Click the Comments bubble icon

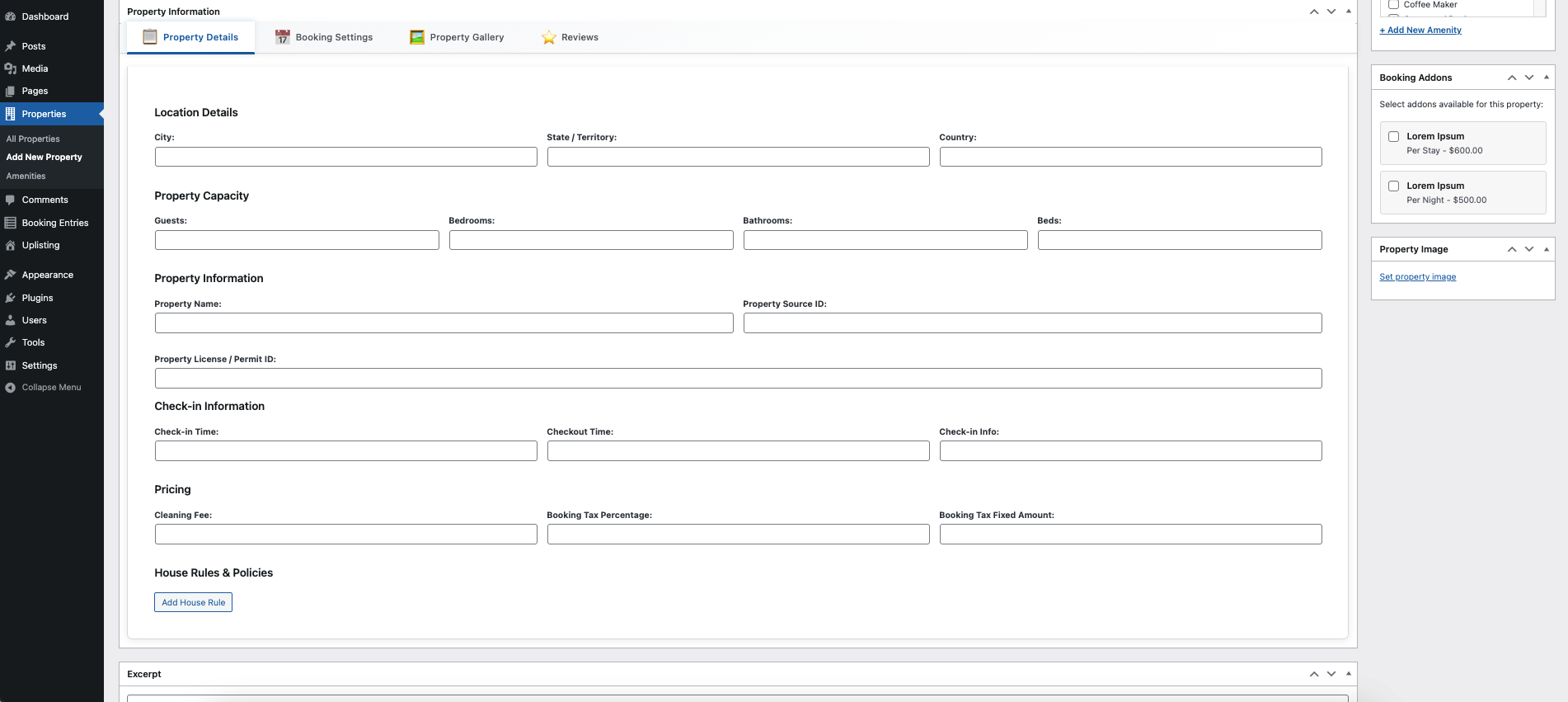[11, 200]
